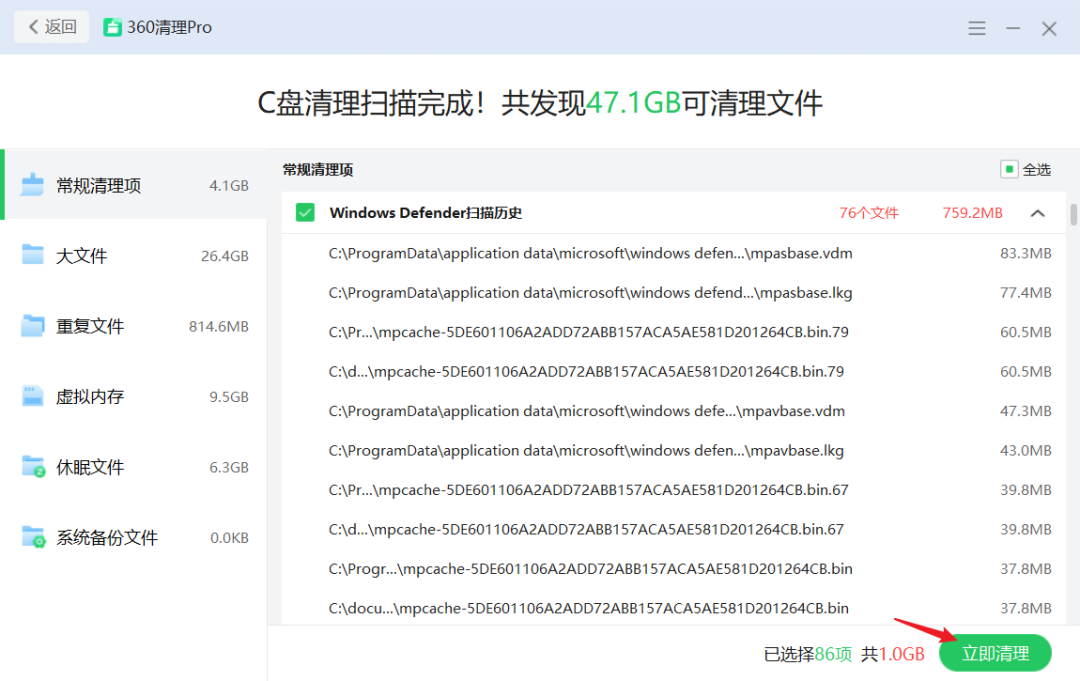The width and height of the screenshot is (1080, 681).
Task: Open the 大文件 category
Action: [x=134, y=256]
